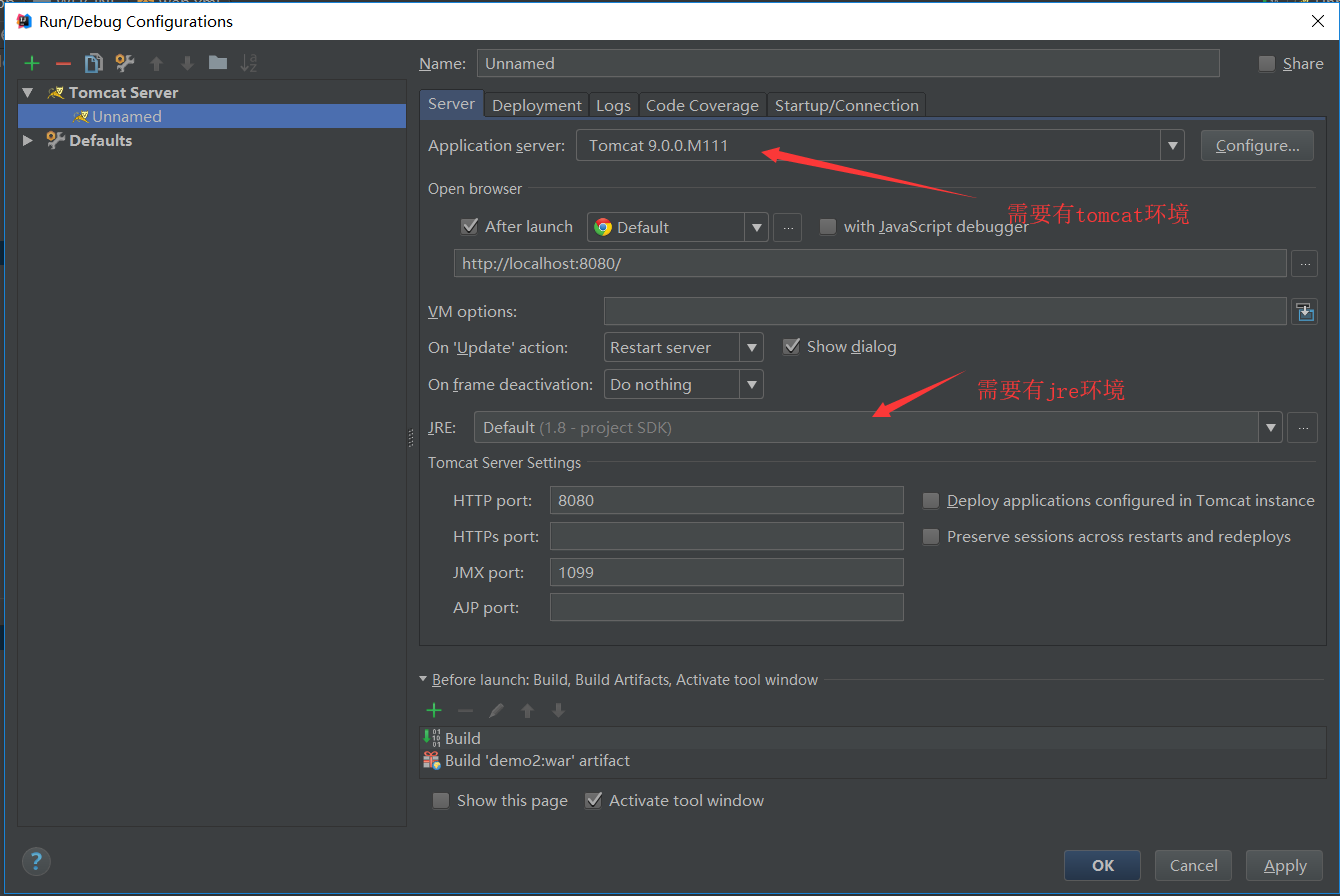Enable with JavaScript debugger option
The width and height of the screenshot is (1340, 896).
click(828, 227)
